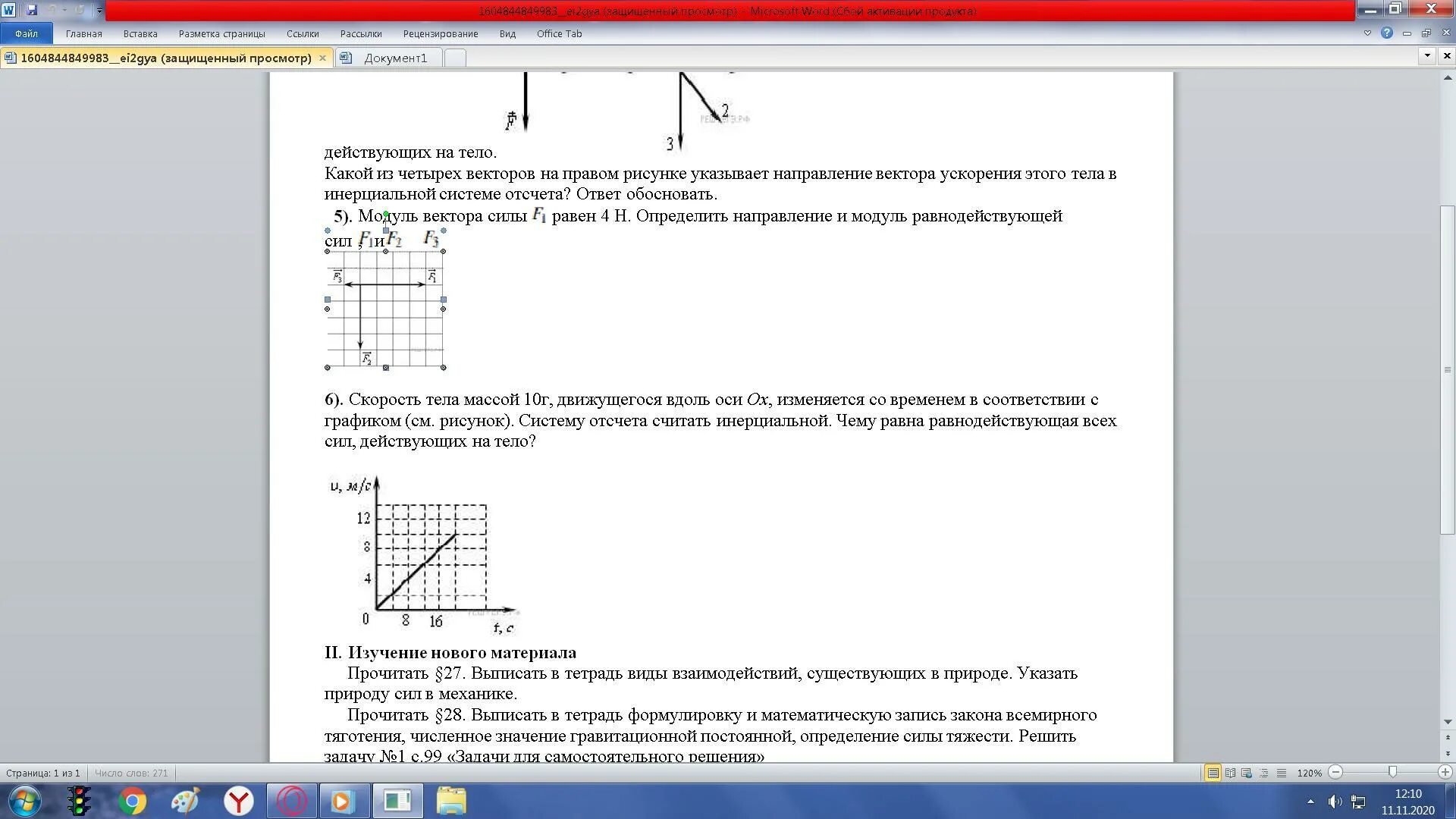Click the 120% zoom level button
This screenshot has width=1456, height=819.
pyautogui.click(x=1309, y=773)
